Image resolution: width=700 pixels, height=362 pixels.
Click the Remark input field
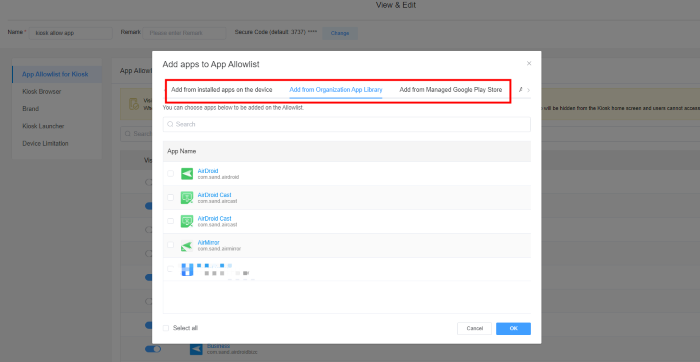[184, 33]
